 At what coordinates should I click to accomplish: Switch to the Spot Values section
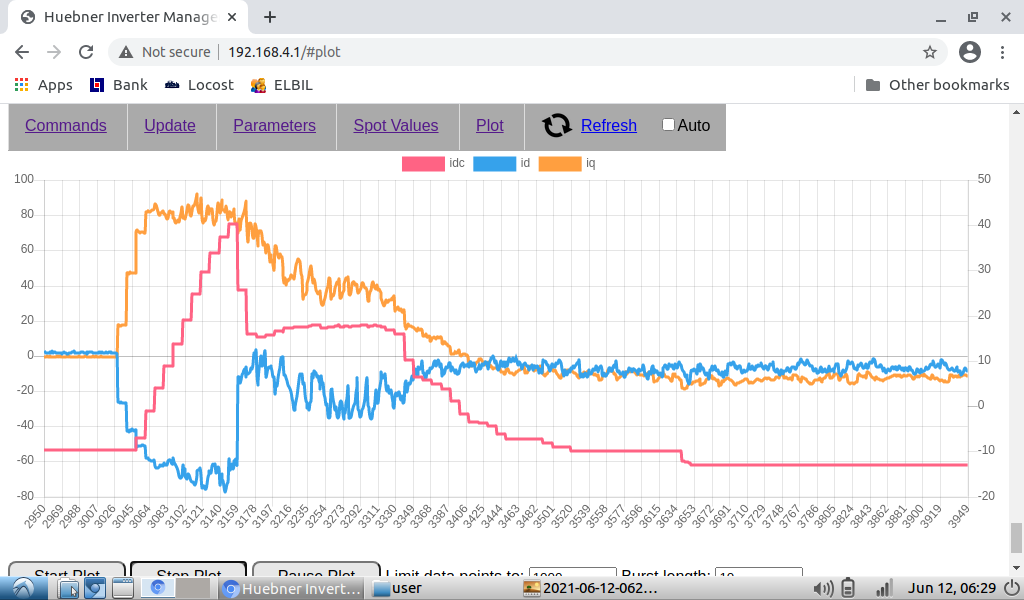point(395,125)
